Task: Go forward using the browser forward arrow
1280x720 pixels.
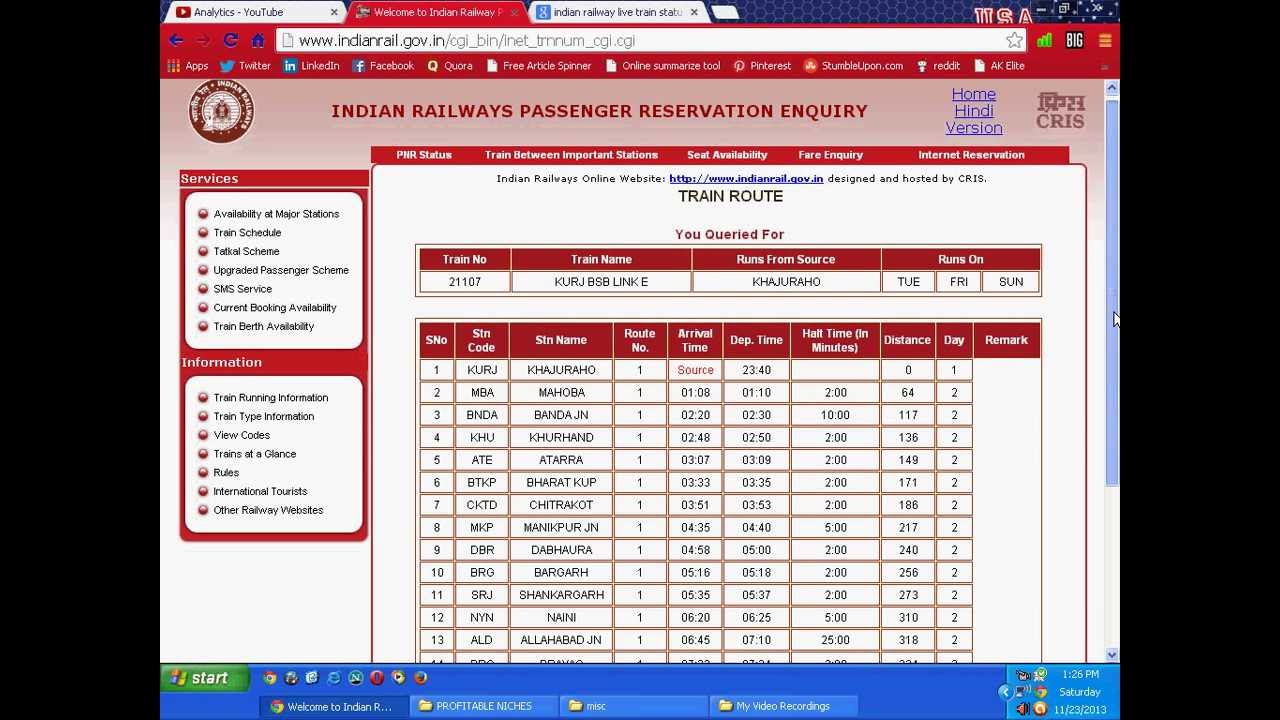Action: pyautogui.click(x=203, y=40)
